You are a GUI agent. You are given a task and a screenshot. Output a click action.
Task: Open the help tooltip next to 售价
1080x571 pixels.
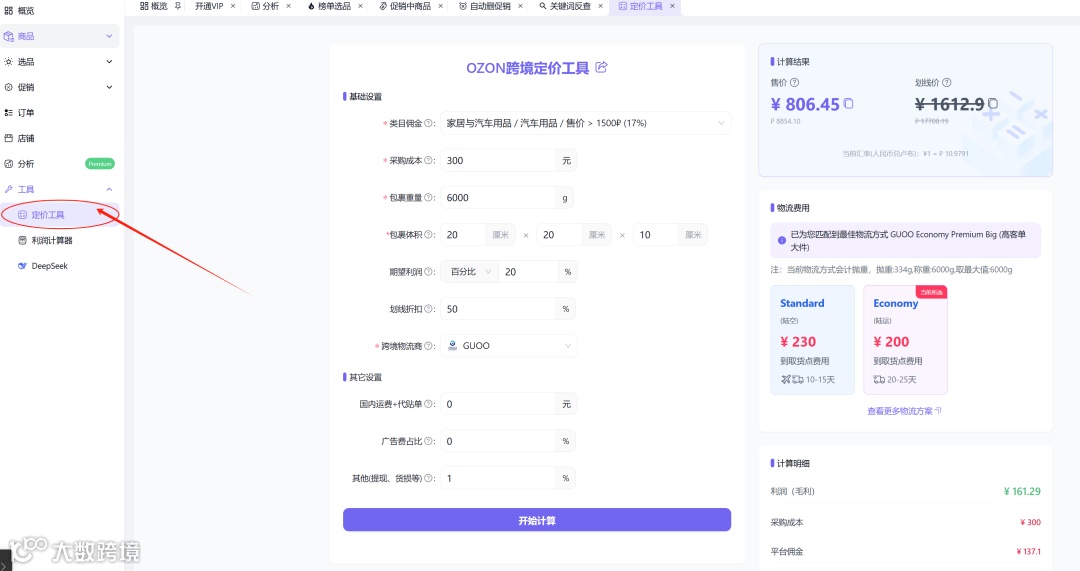794,83
